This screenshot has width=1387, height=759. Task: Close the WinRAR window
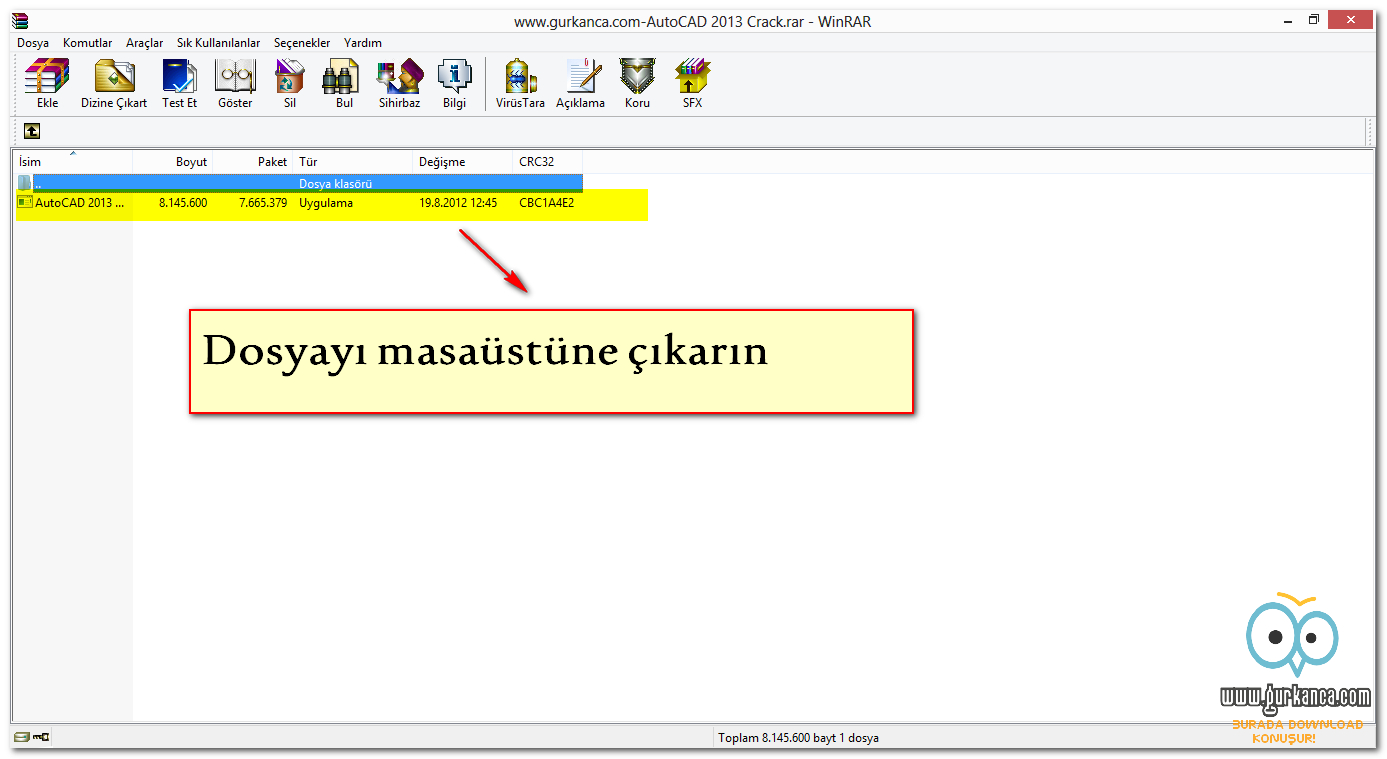pos(1352,20)
